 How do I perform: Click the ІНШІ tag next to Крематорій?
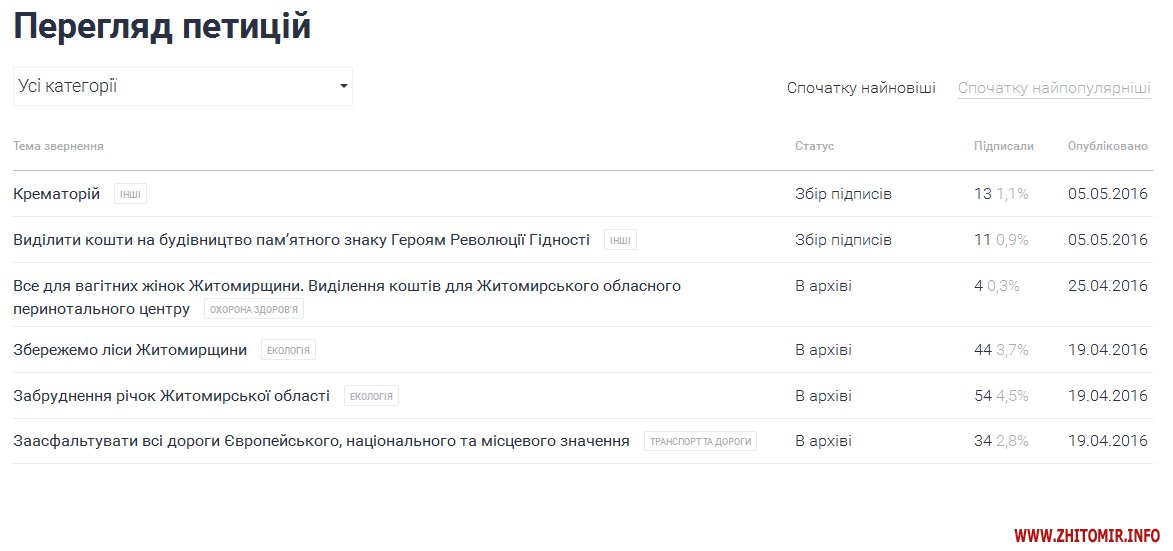point(130,194)
